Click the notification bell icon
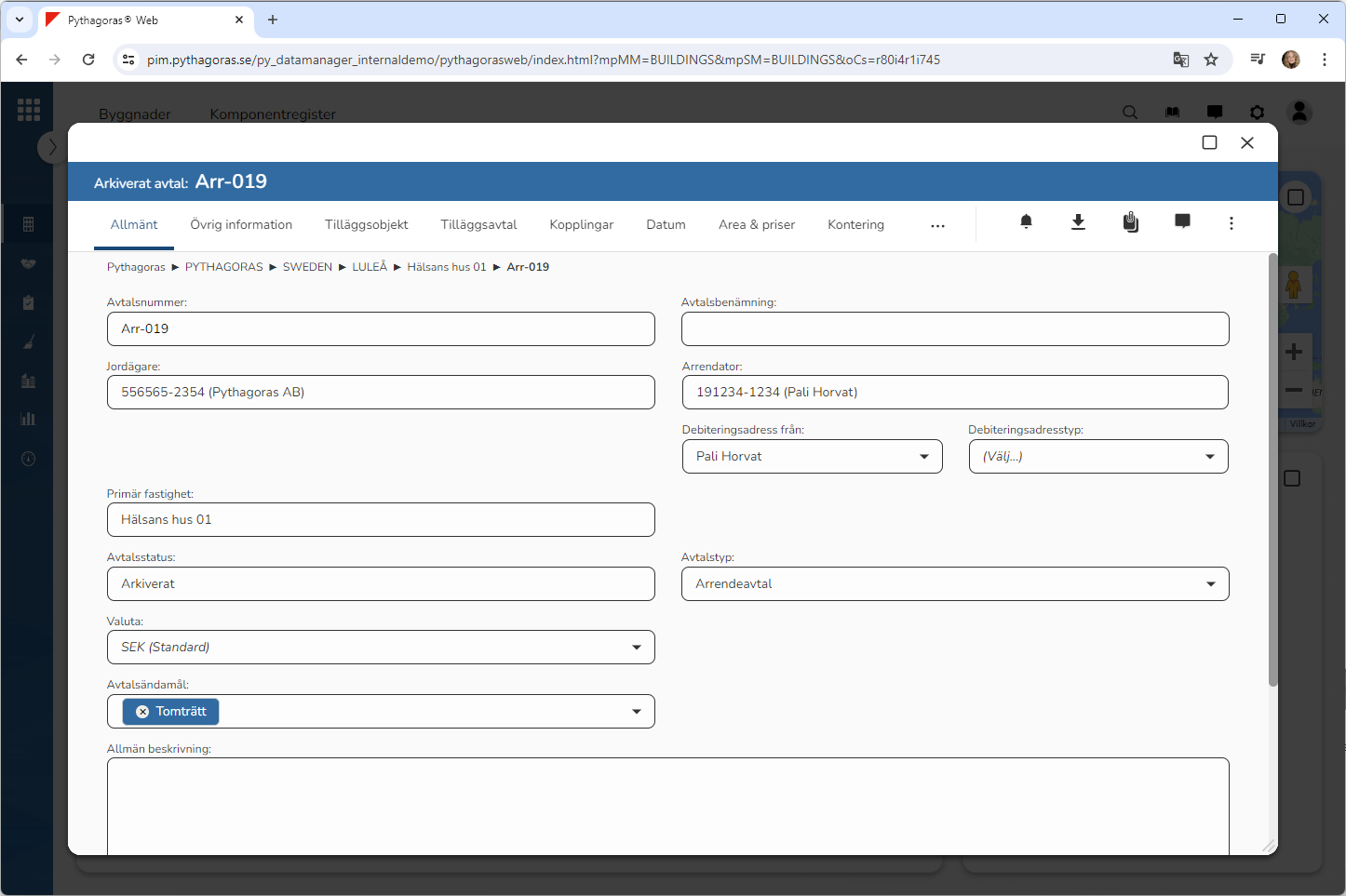This screenshot has height=896, width=1346. tap(1026, 222)
